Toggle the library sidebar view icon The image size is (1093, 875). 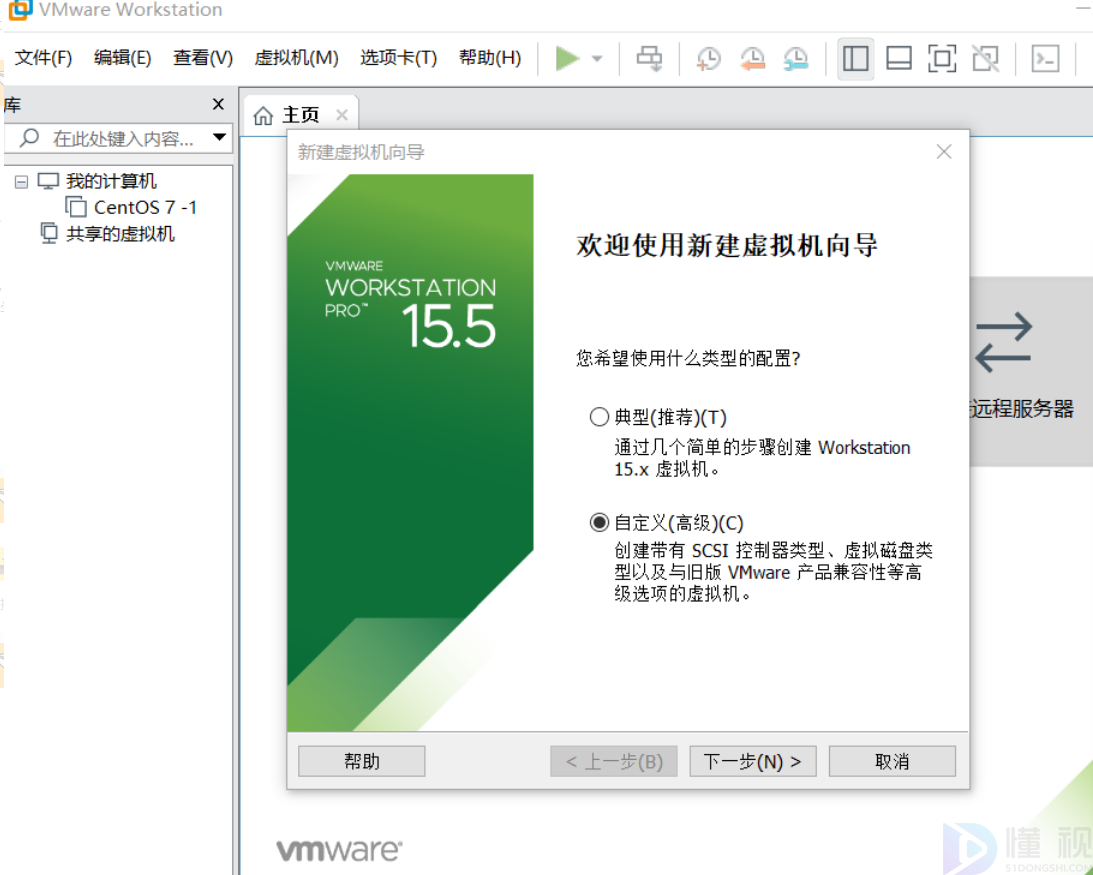pyautogui.click(x=855, y=59)
